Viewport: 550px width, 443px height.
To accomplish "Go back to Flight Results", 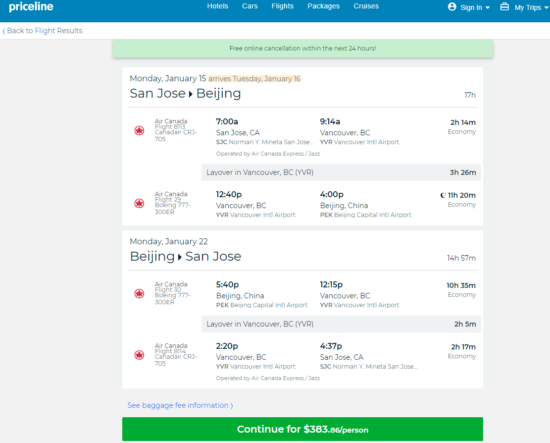I will pyautogui.click(x=42, y=31).
